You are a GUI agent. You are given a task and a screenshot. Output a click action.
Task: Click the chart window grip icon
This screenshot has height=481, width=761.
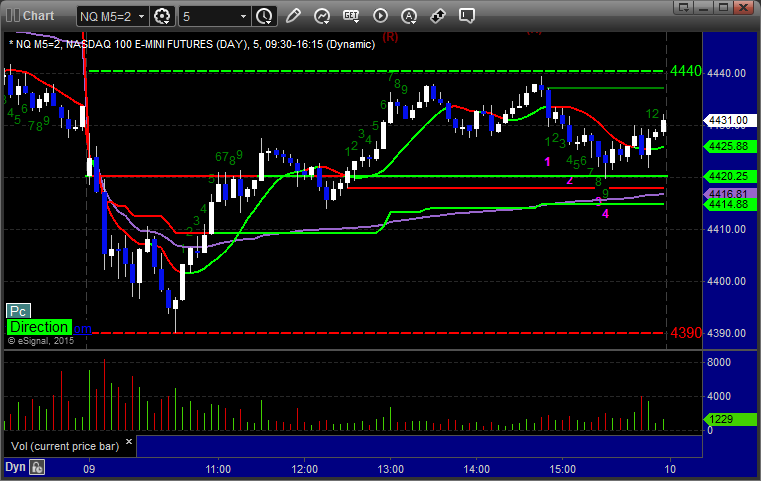[x=13, y=16]
